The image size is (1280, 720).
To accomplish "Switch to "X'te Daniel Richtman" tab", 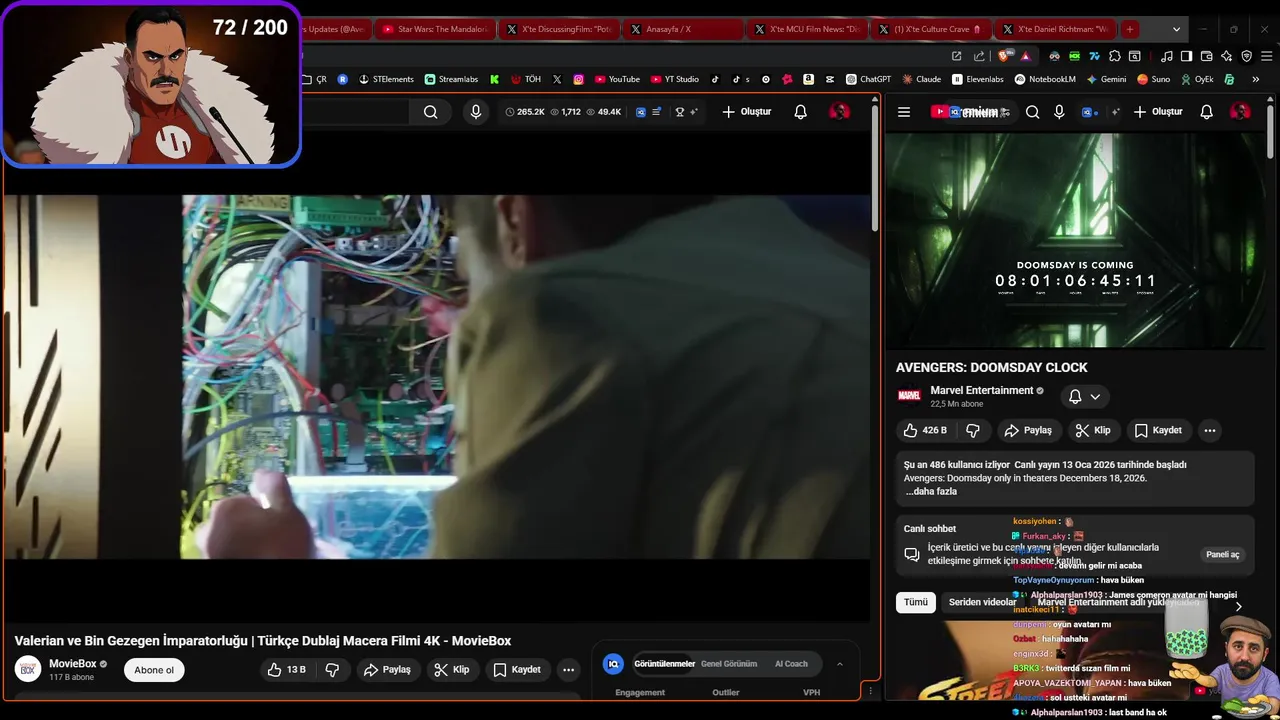I will 1054,29.
